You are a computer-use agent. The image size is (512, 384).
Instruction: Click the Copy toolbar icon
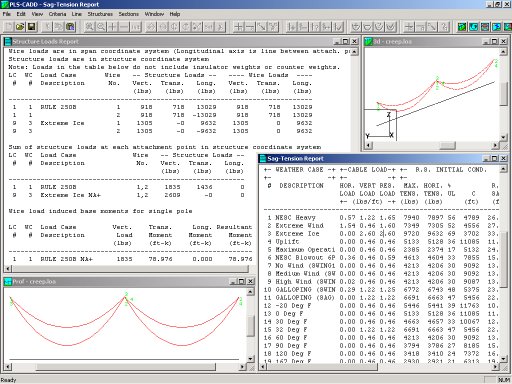[59, 27]
